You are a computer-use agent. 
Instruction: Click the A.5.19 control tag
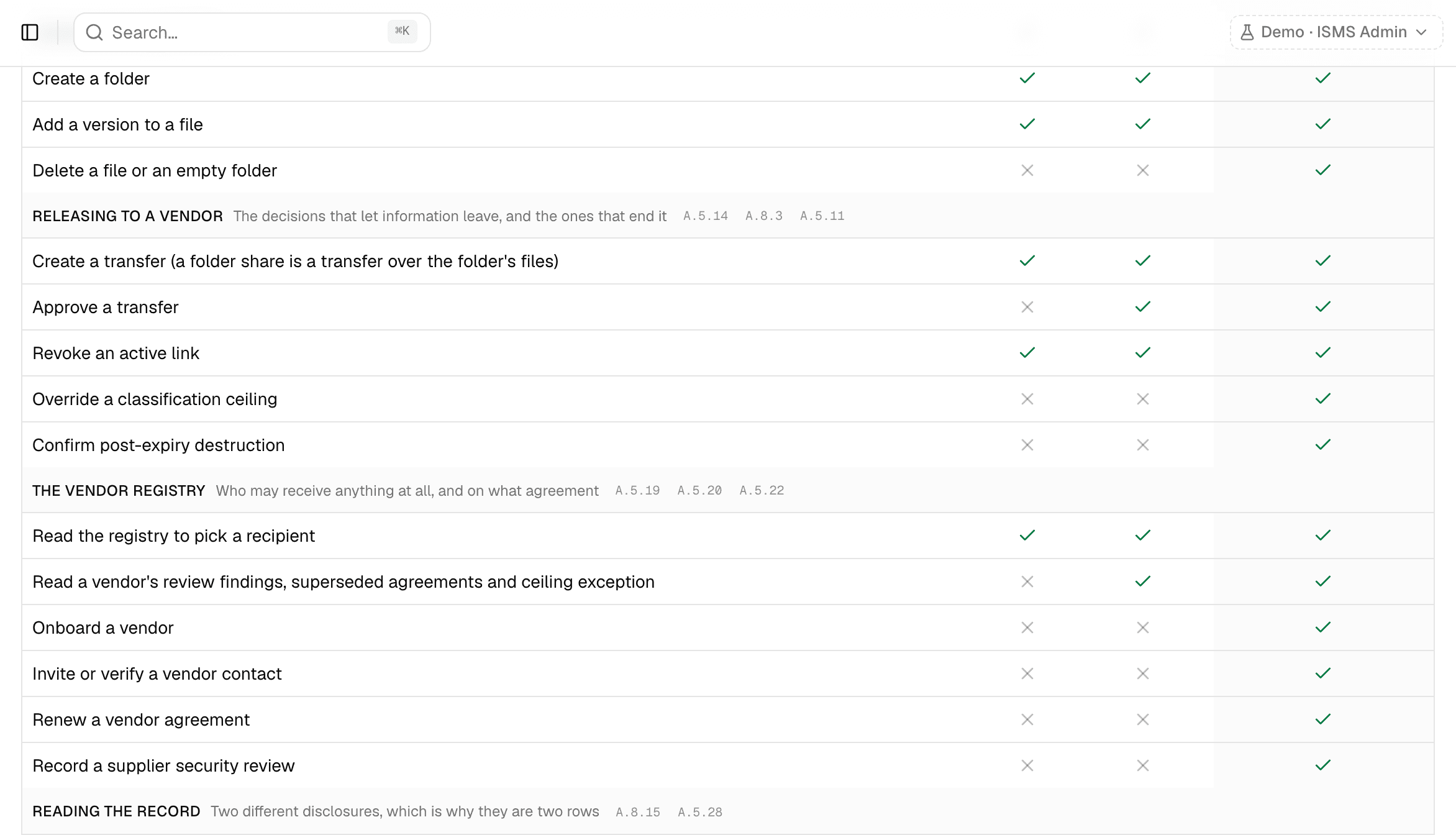[x=638, y=491]
